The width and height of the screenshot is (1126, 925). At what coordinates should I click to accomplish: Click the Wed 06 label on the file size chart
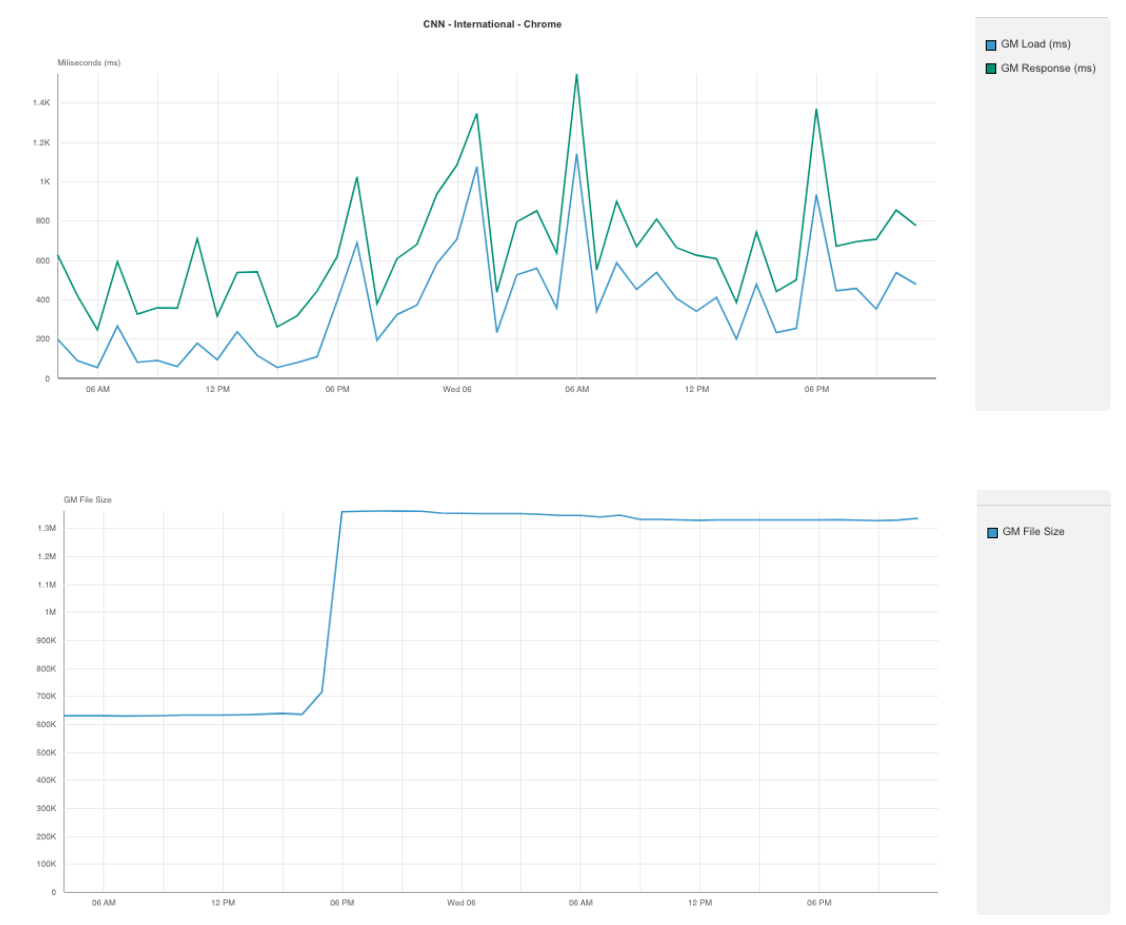pyautogui.click(x=461, y=903)
